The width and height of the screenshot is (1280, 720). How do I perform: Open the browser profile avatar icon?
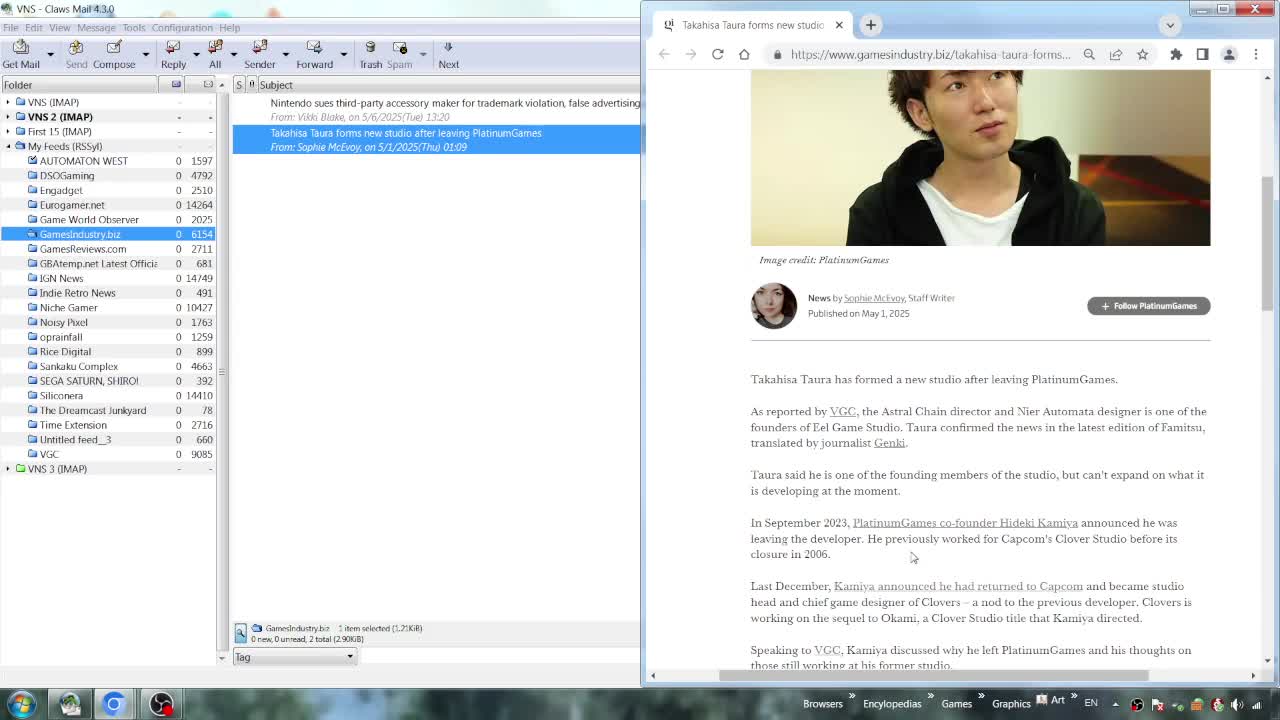(1229, 54)
